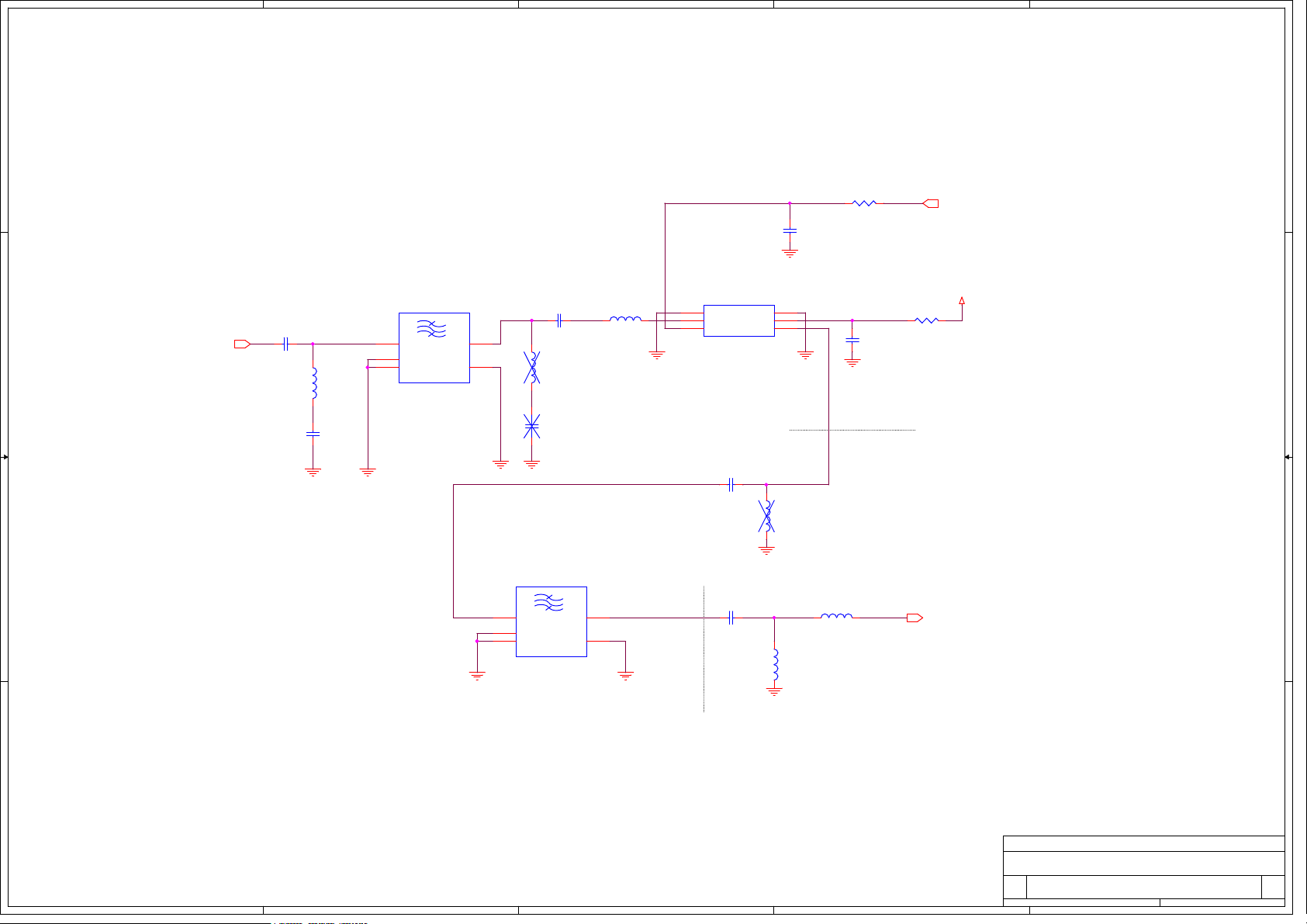Click the ground symbol on the IC's right side
This screenshot has height=924, width=1307.
806,355
